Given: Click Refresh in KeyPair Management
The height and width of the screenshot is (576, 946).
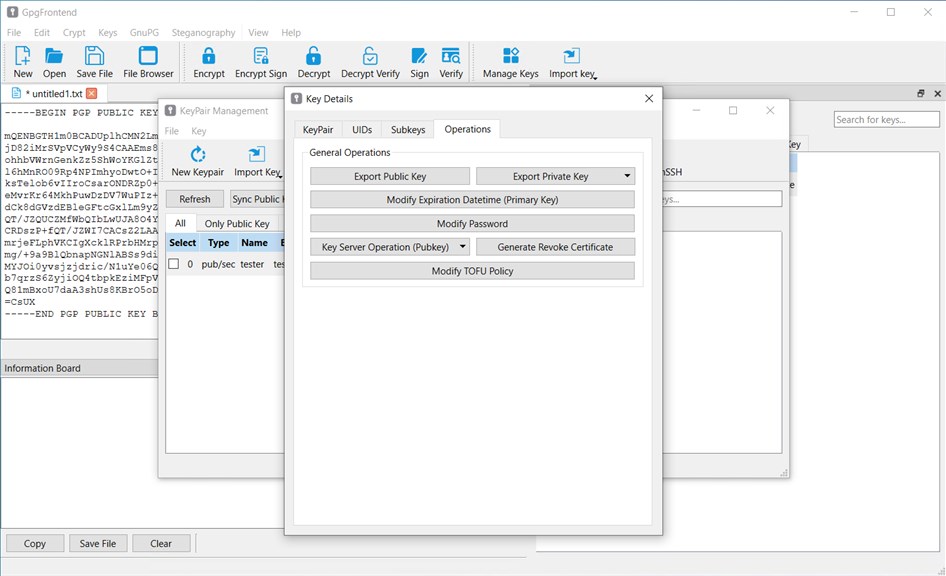Looking at the screenshot, I should tap(195, 199).
